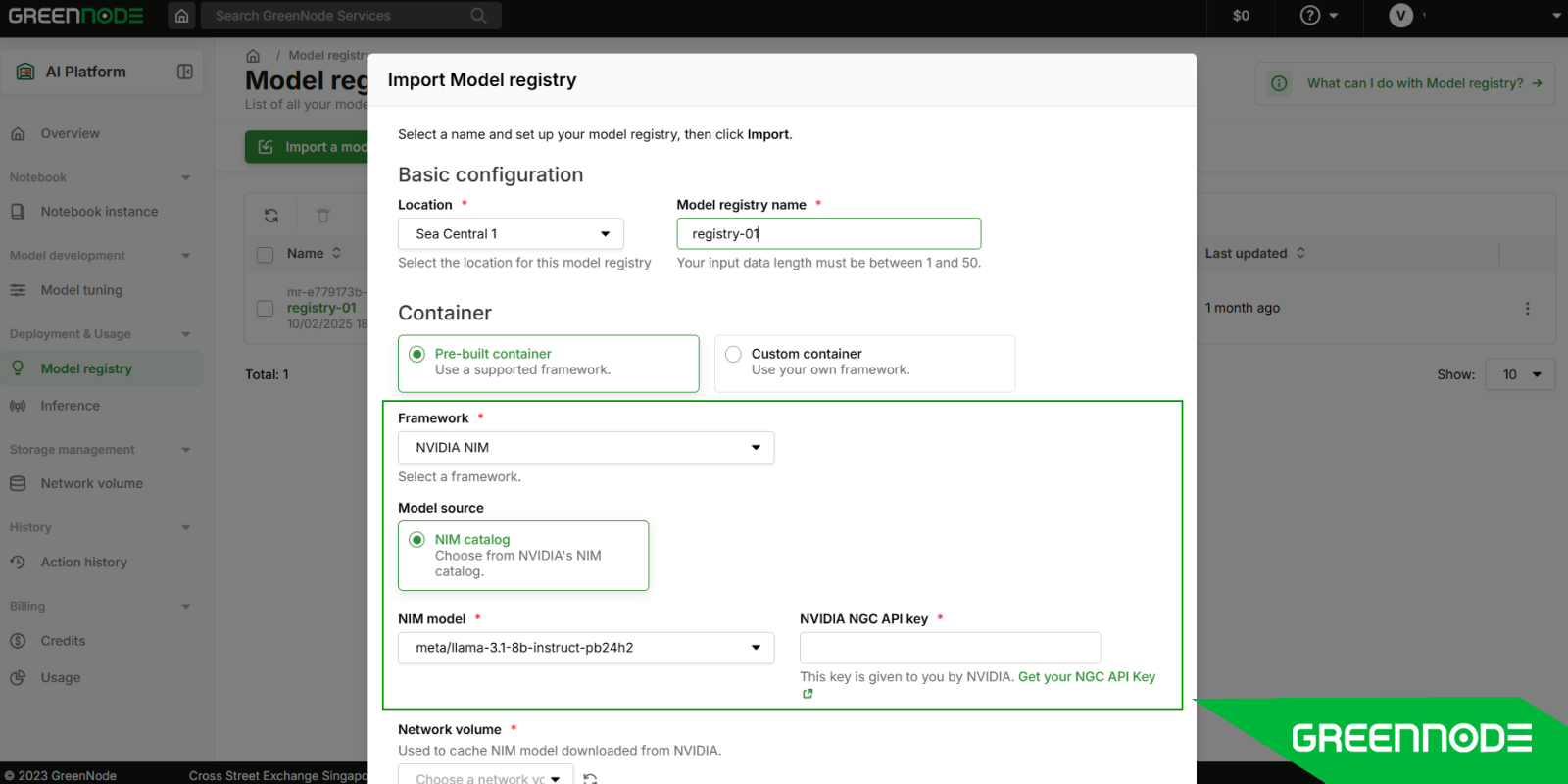Open the user avatar V menu
Image resolution: width=1568 pixels, height=784 pixels.
click(x=1401, y=16)
